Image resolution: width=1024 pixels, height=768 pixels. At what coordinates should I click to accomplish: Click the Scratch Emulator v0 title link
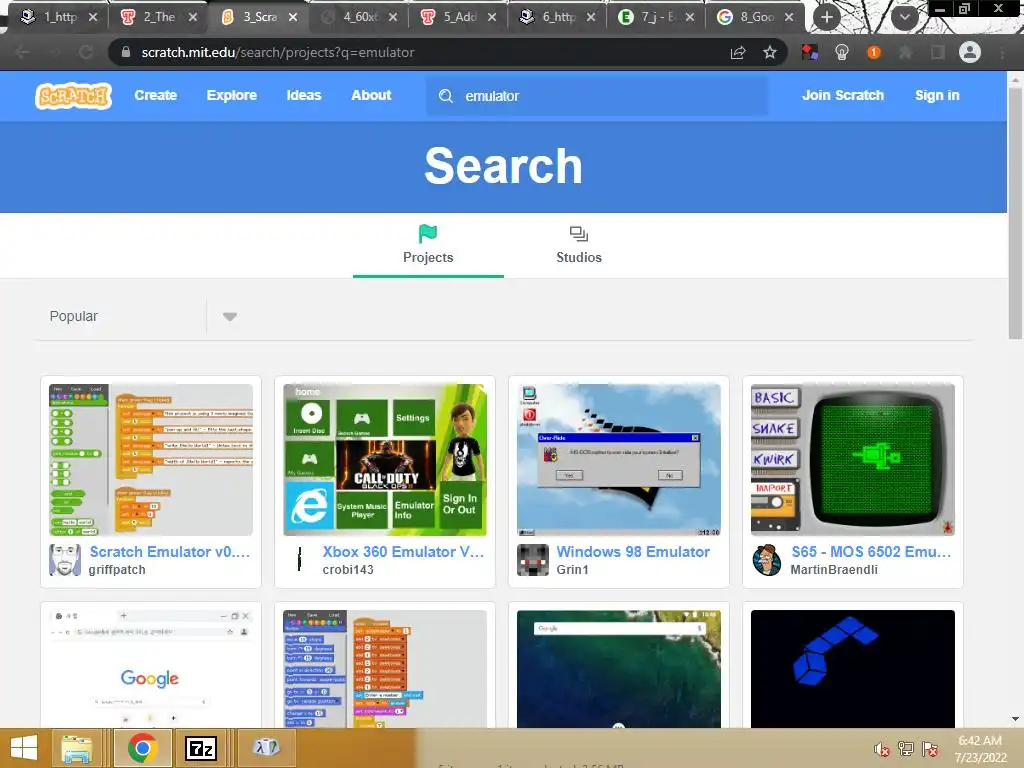tap(170, 552)
